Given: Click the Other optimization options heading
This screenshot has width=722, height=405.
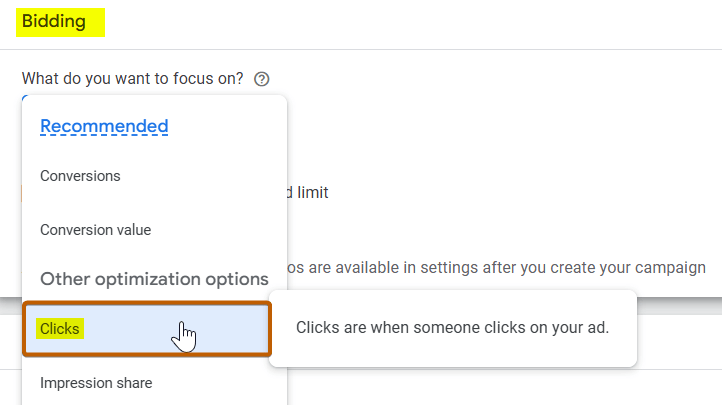Looking at the screenshot, I should coord(154,279).
